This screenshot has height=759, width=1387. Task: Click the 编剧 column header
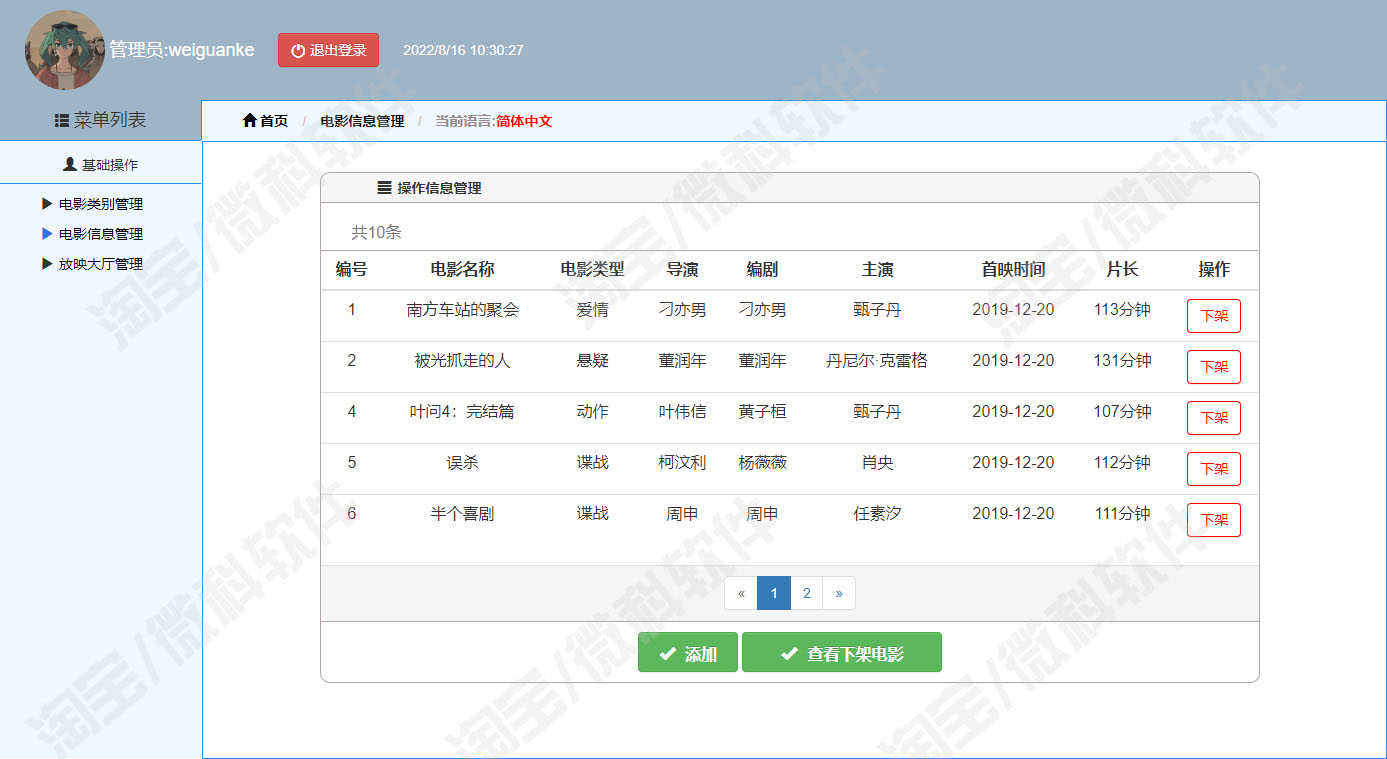click(x=762, y=269)
